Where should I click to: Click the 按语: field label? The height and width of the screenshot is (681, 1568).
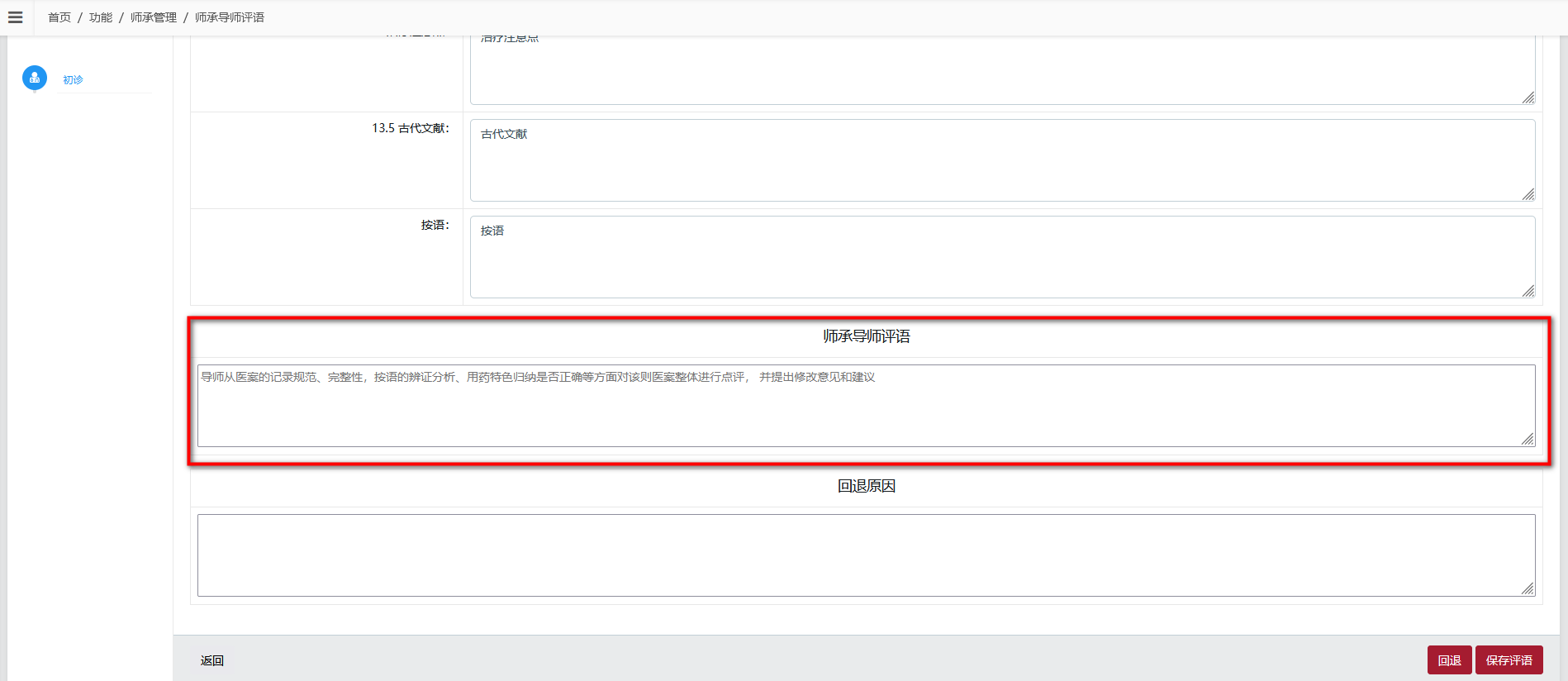point(435,225)
